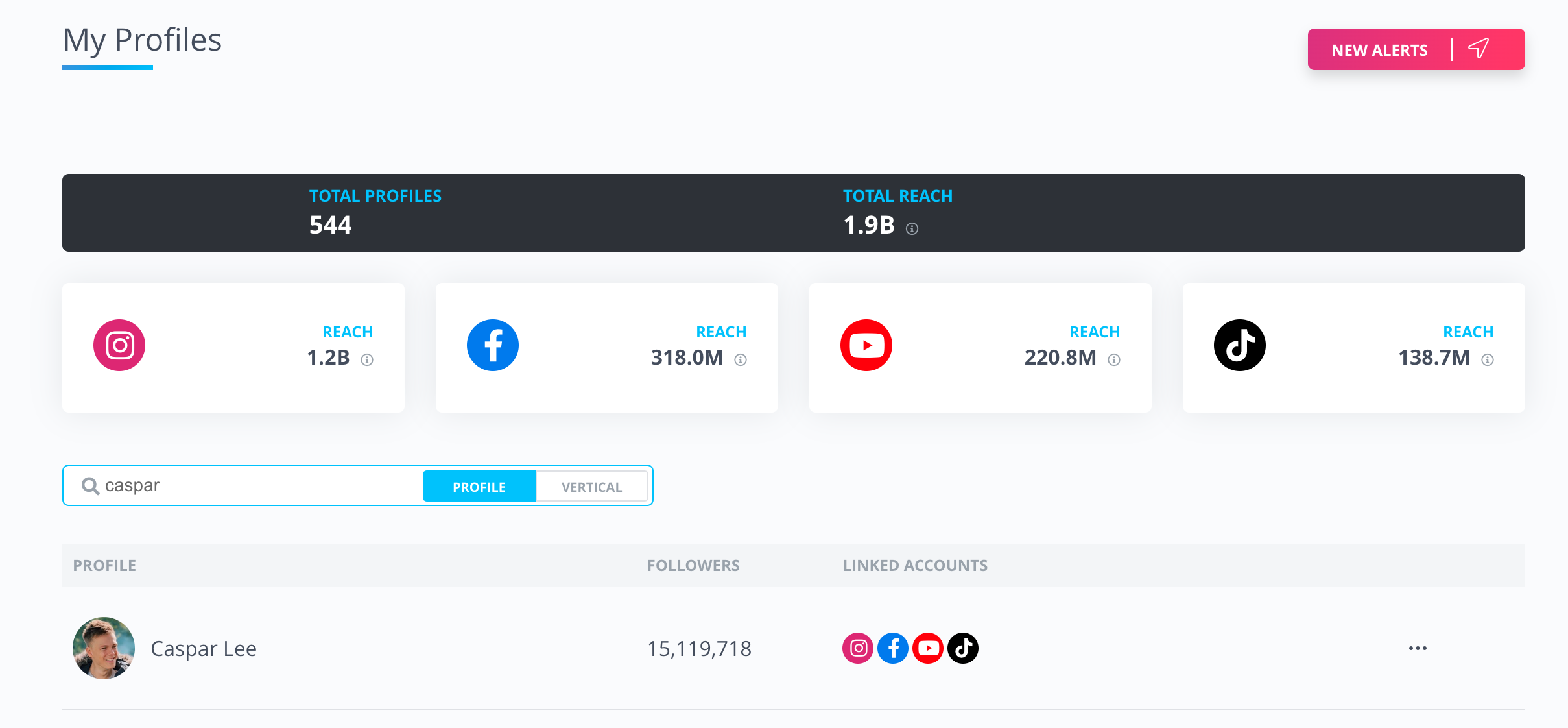Click the PROFILE column header

point(104,565)
